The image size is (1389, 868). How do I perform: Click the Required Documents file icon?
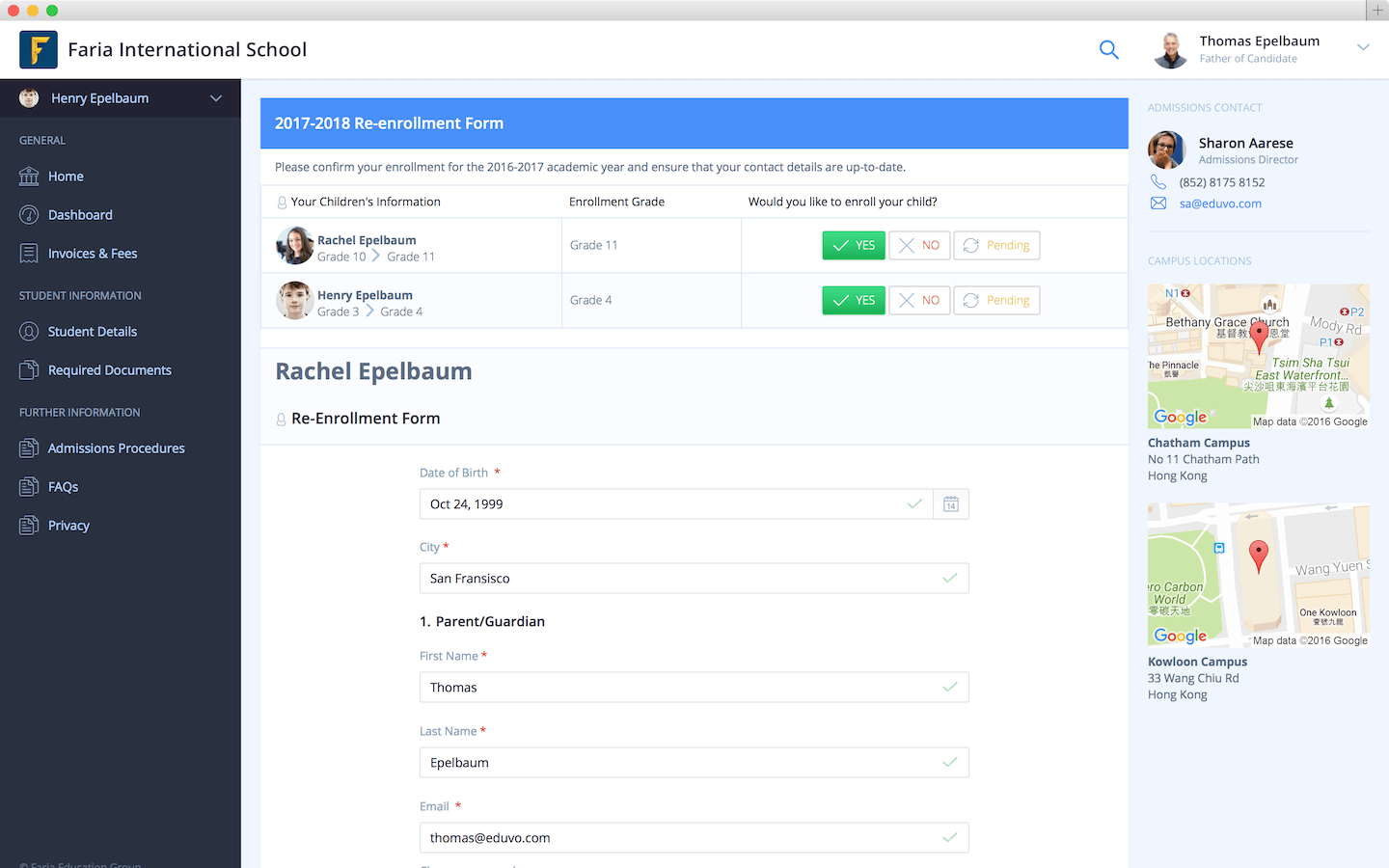pos(29,370)
